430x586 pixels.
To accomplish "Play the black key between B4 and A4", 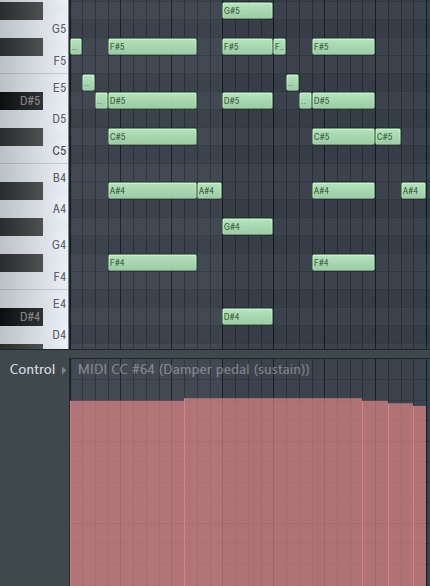I will tap(21, 191).
